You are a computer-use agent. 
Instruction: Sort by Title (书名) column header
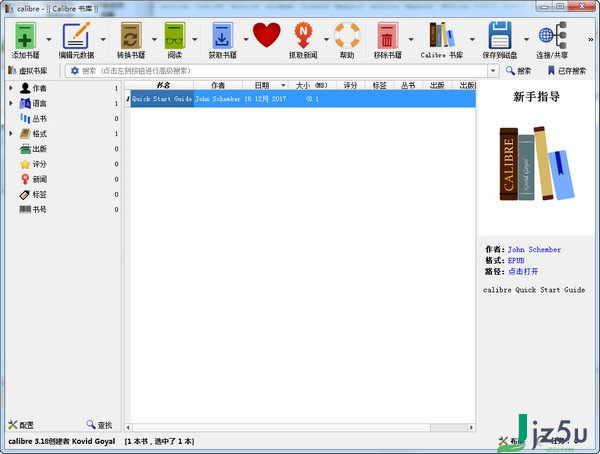[162, 85]
